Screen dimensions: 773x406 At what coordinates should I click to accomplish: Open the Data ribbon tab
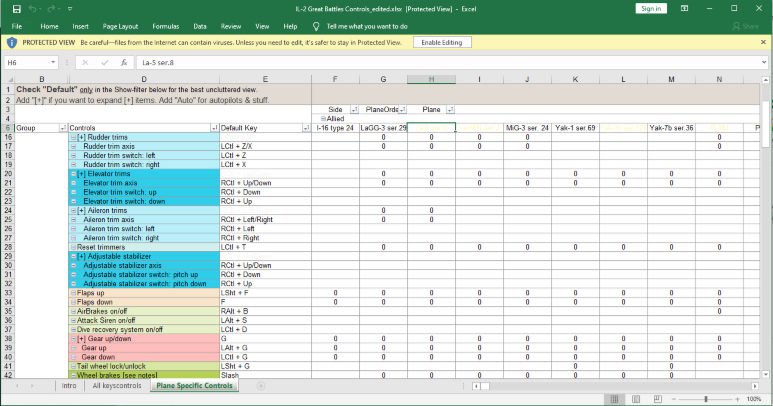point(200,27)
